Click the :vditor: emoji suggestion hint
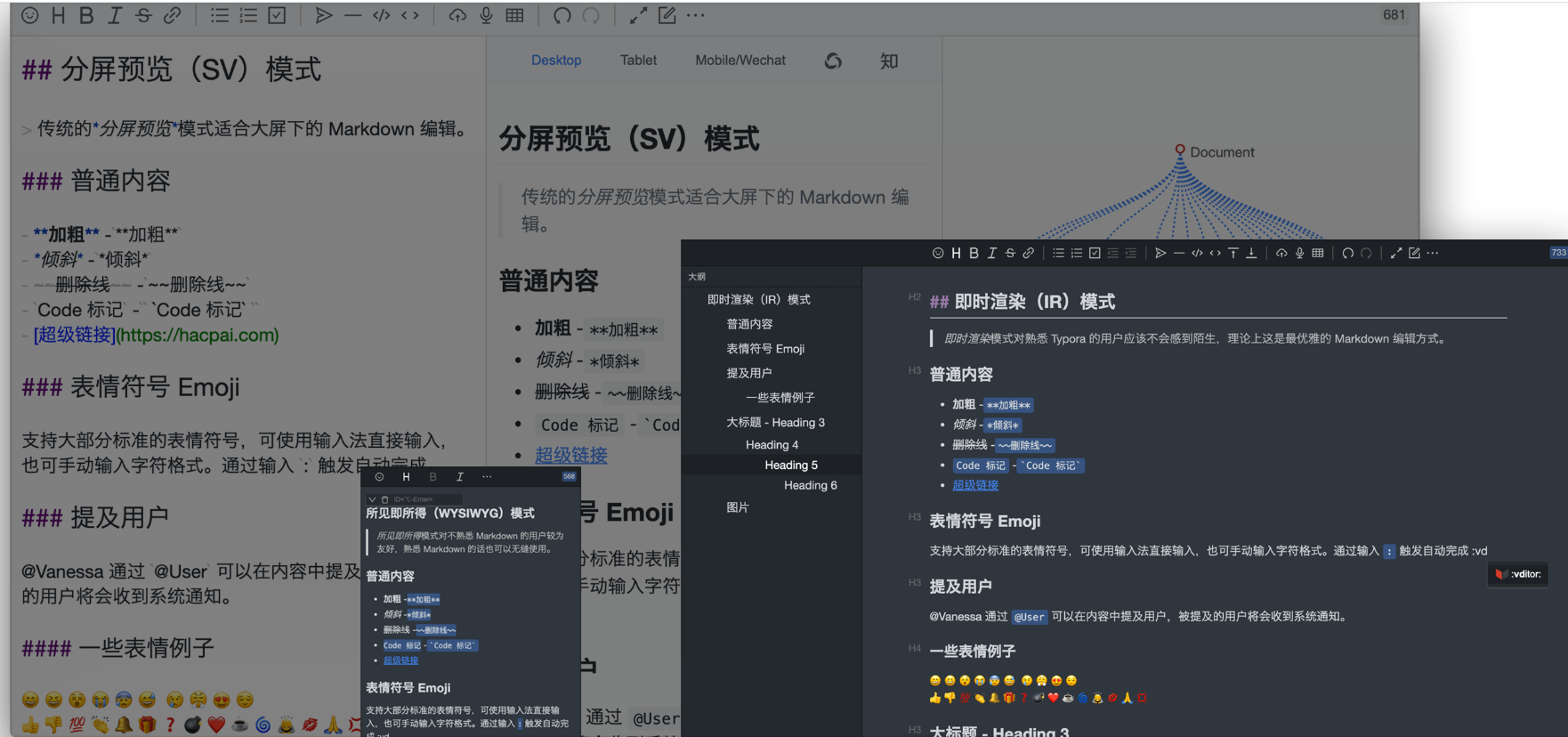Image resolution: width=1568 pixels, height=737 pixels. (x=1518, y=574)
